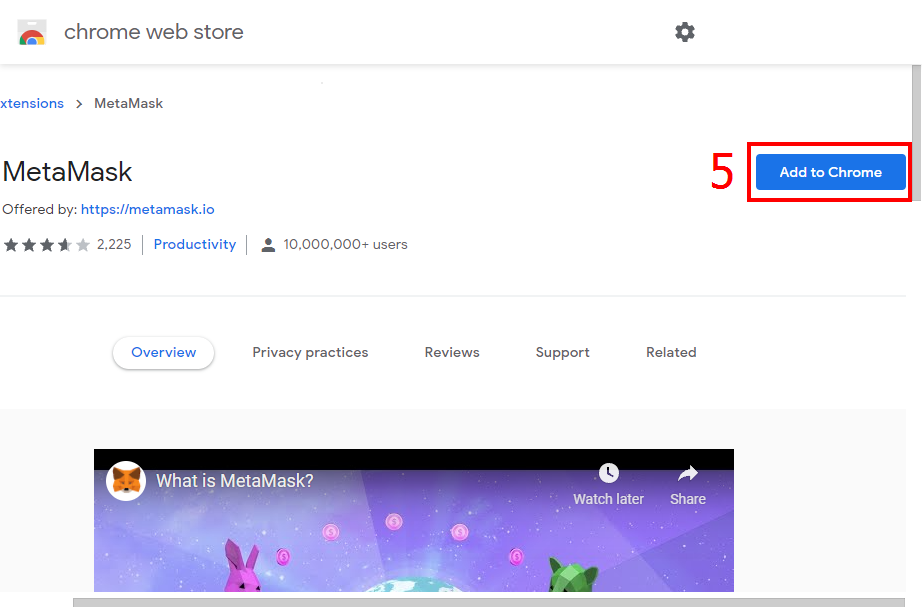Click the MetaMask extension heading
The height and width of the screenshot is (608, 922).
(68, 172)
